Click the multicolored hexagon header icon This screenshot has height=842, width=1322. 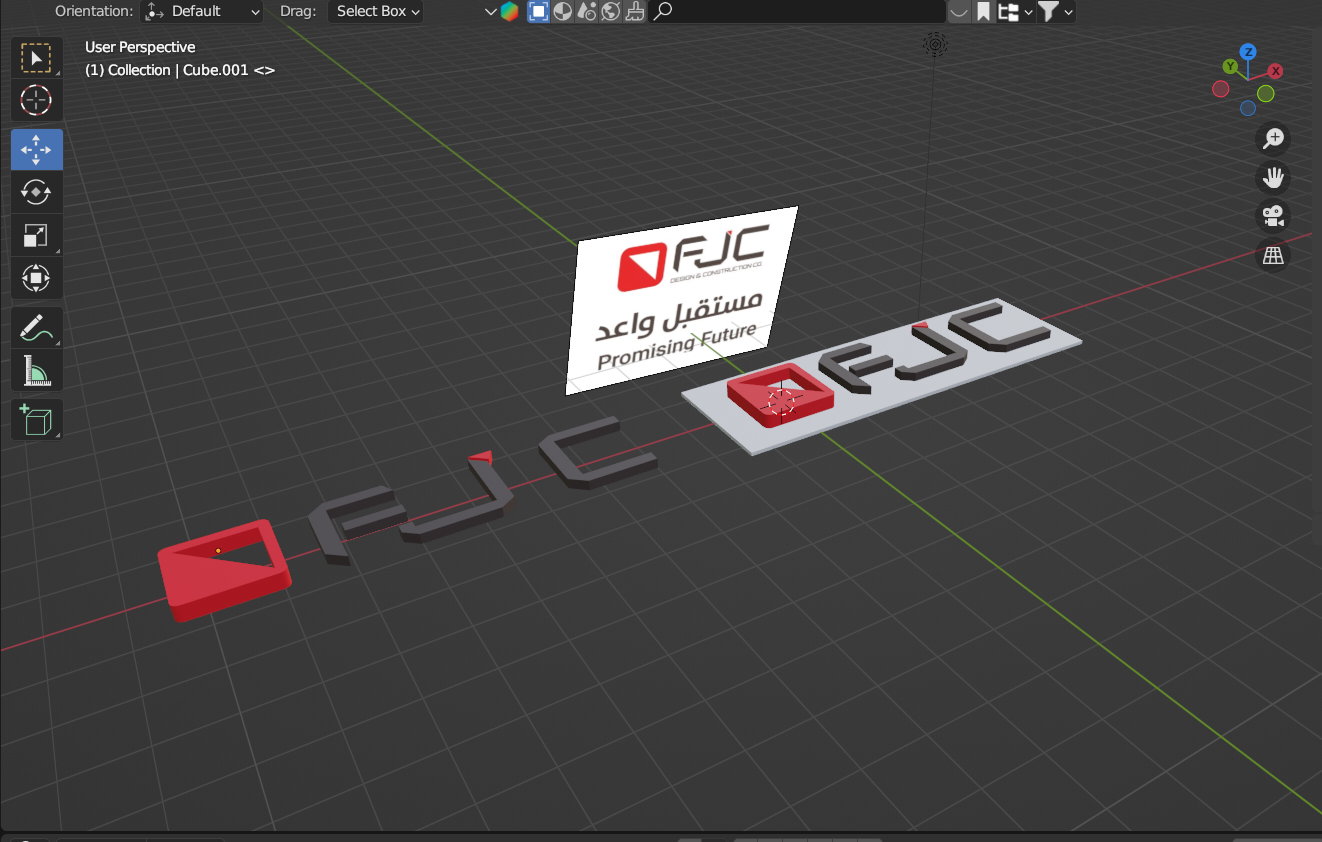[x=510, y=12]
